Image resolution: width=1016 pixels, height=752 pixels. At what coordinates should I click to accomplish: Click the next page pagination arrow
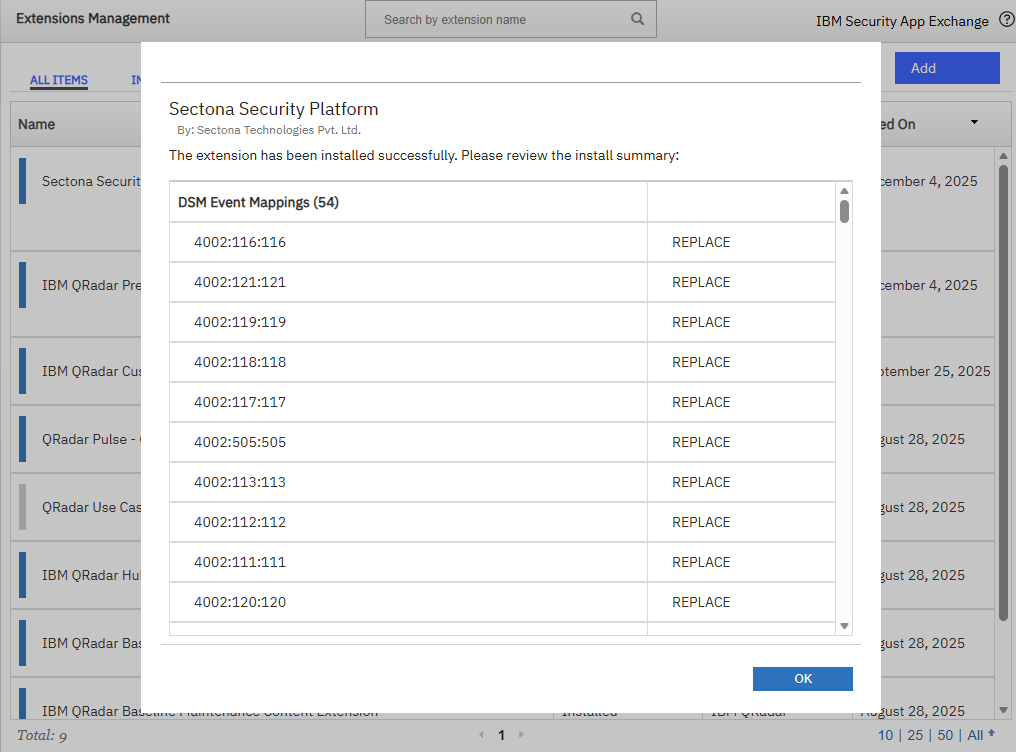521,735
